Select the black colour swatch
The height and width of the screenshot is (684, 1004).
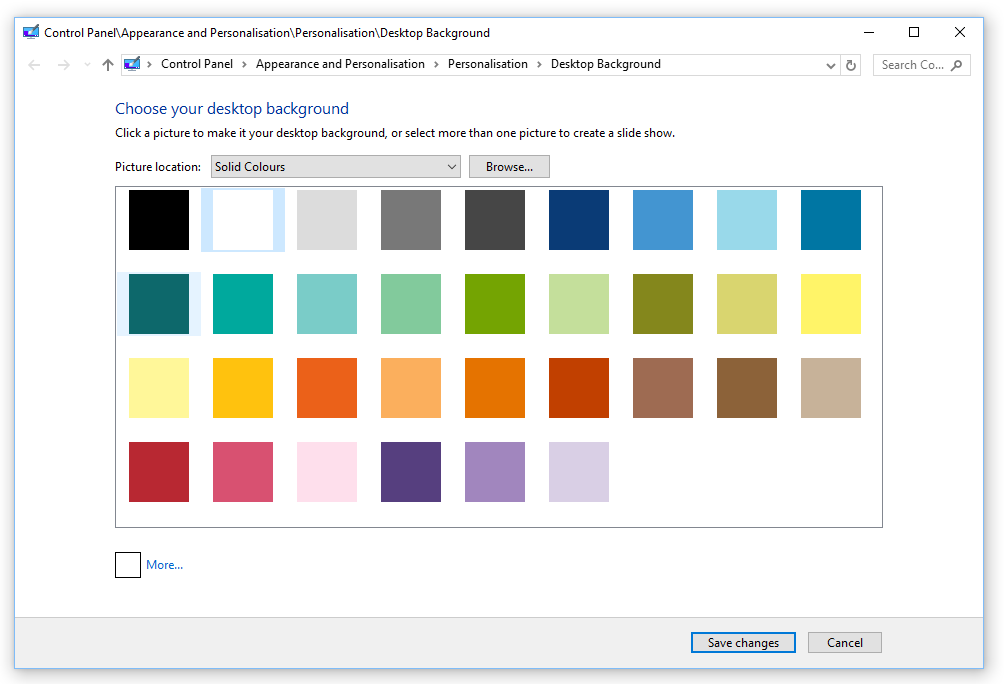click(159, 220)
